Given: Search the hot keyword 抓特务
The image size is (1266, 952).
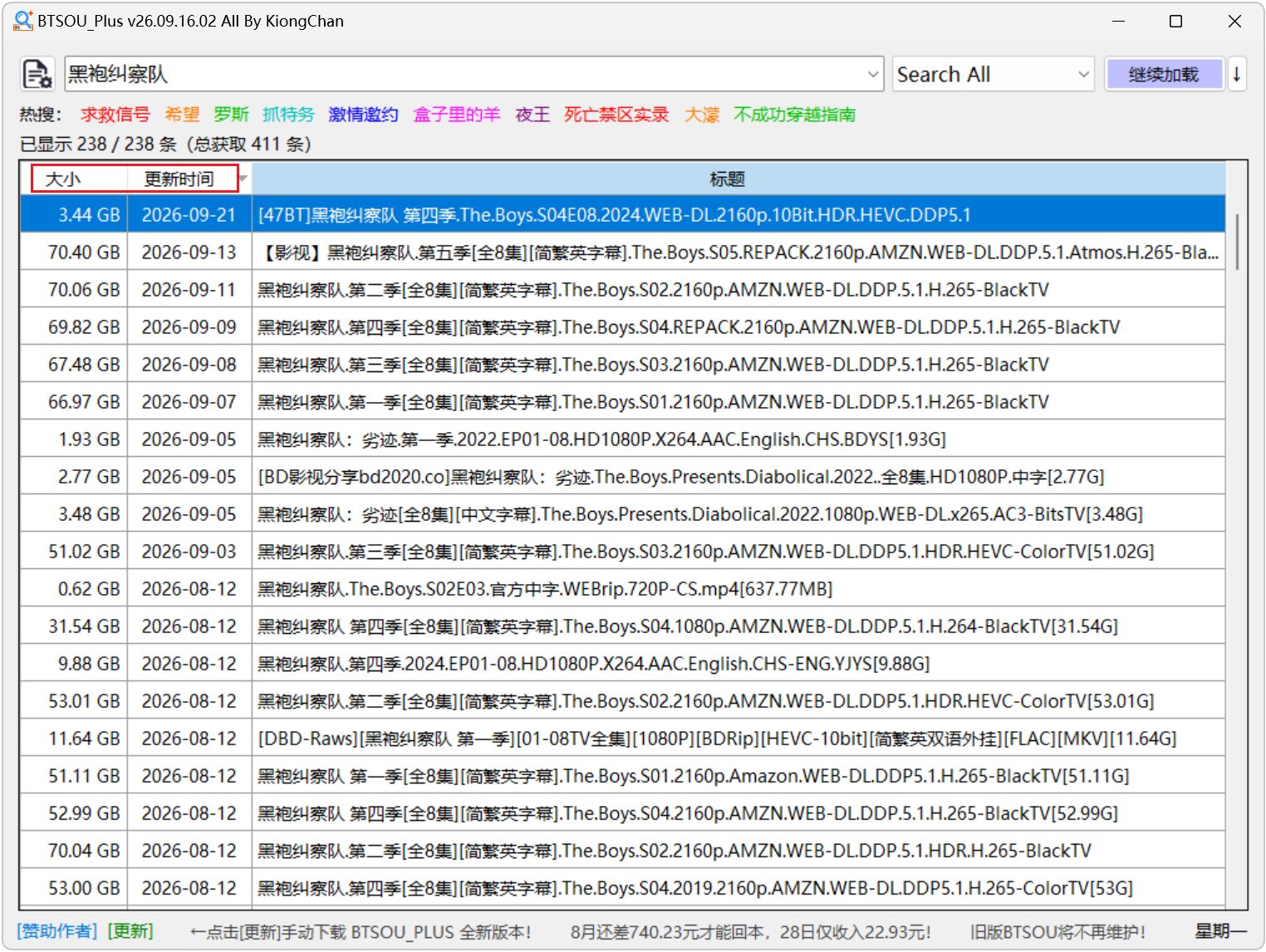Looking at the screenshot, I should tap(288, 115).
